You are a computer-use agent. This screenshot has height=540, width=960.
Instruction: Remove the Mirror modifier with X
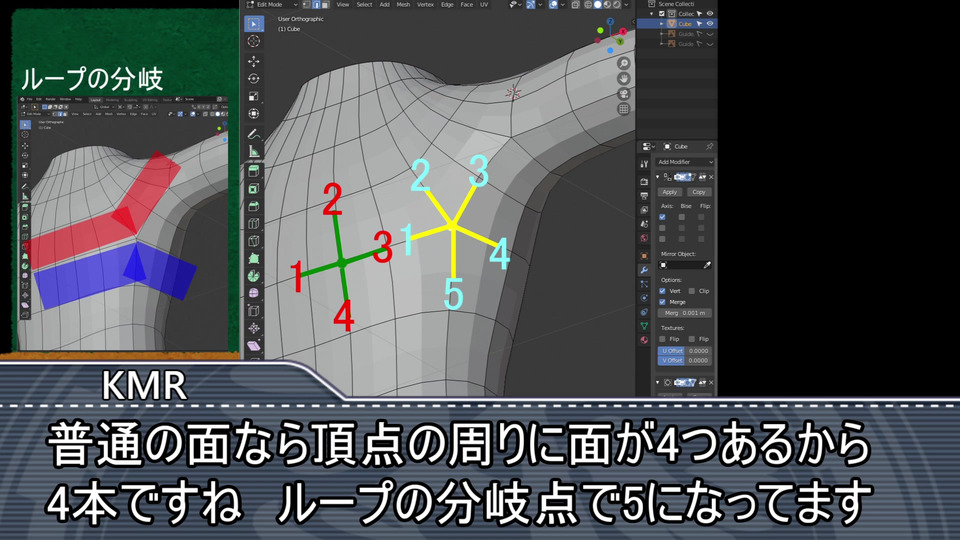[x=711, y=177]
